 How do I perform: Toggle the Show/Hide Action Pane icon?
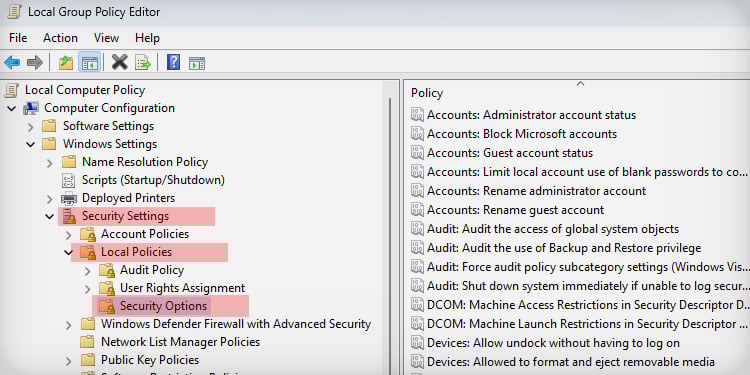click(197, 63)
